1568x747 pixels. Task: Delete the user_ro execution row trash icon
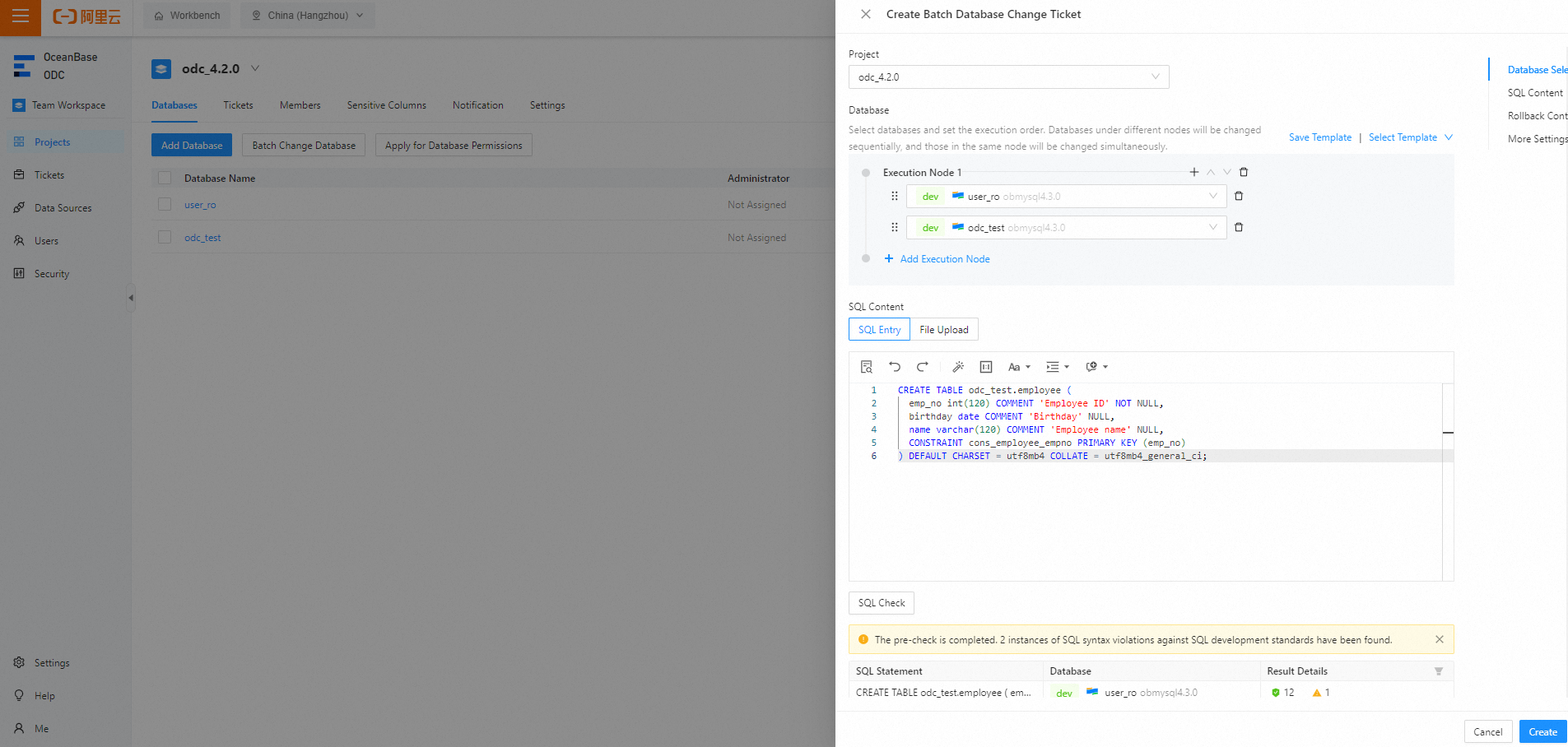click(1239, 196)
